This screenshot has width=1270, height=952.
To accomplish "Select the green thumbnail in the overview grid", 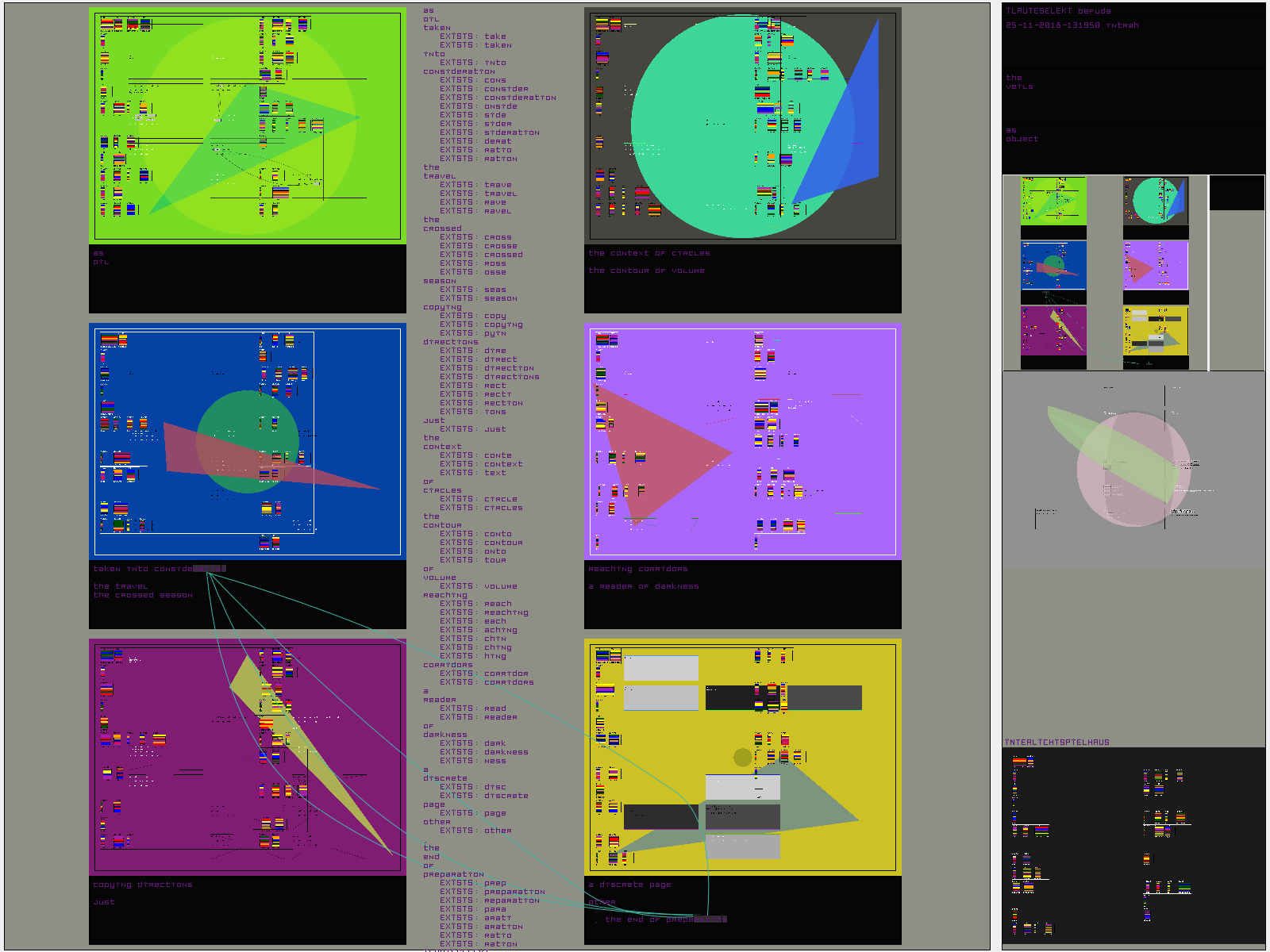I will pos(1053,201).
